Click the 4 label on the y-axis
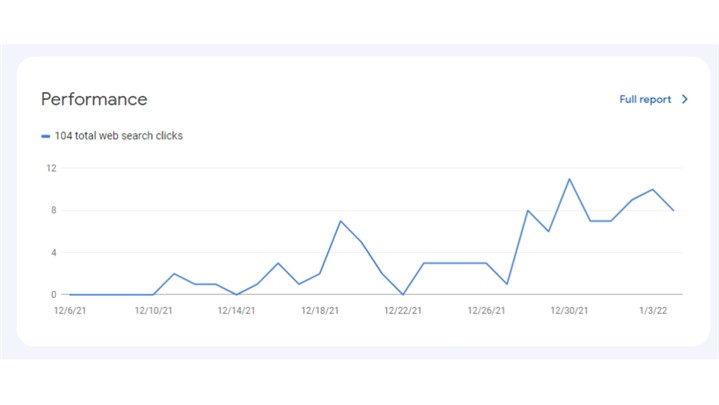The image size is (719, 405). [52, 252]
